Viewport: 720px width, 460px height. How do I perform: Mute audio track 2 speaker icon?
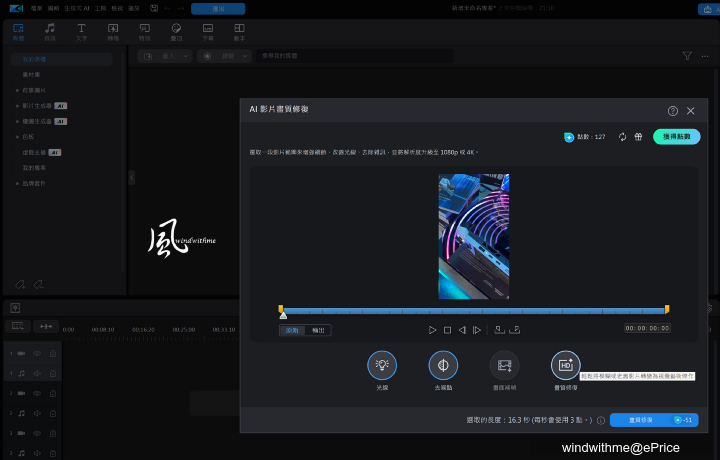point(37,413)
